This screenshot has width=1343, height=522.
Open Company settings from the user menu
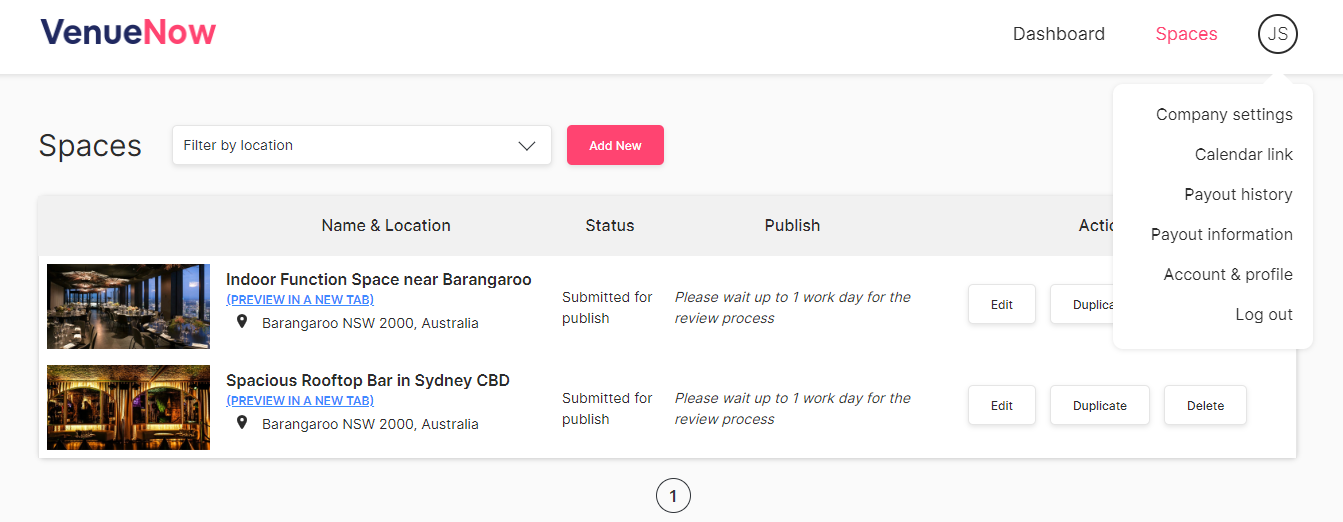coord(1224,114)
